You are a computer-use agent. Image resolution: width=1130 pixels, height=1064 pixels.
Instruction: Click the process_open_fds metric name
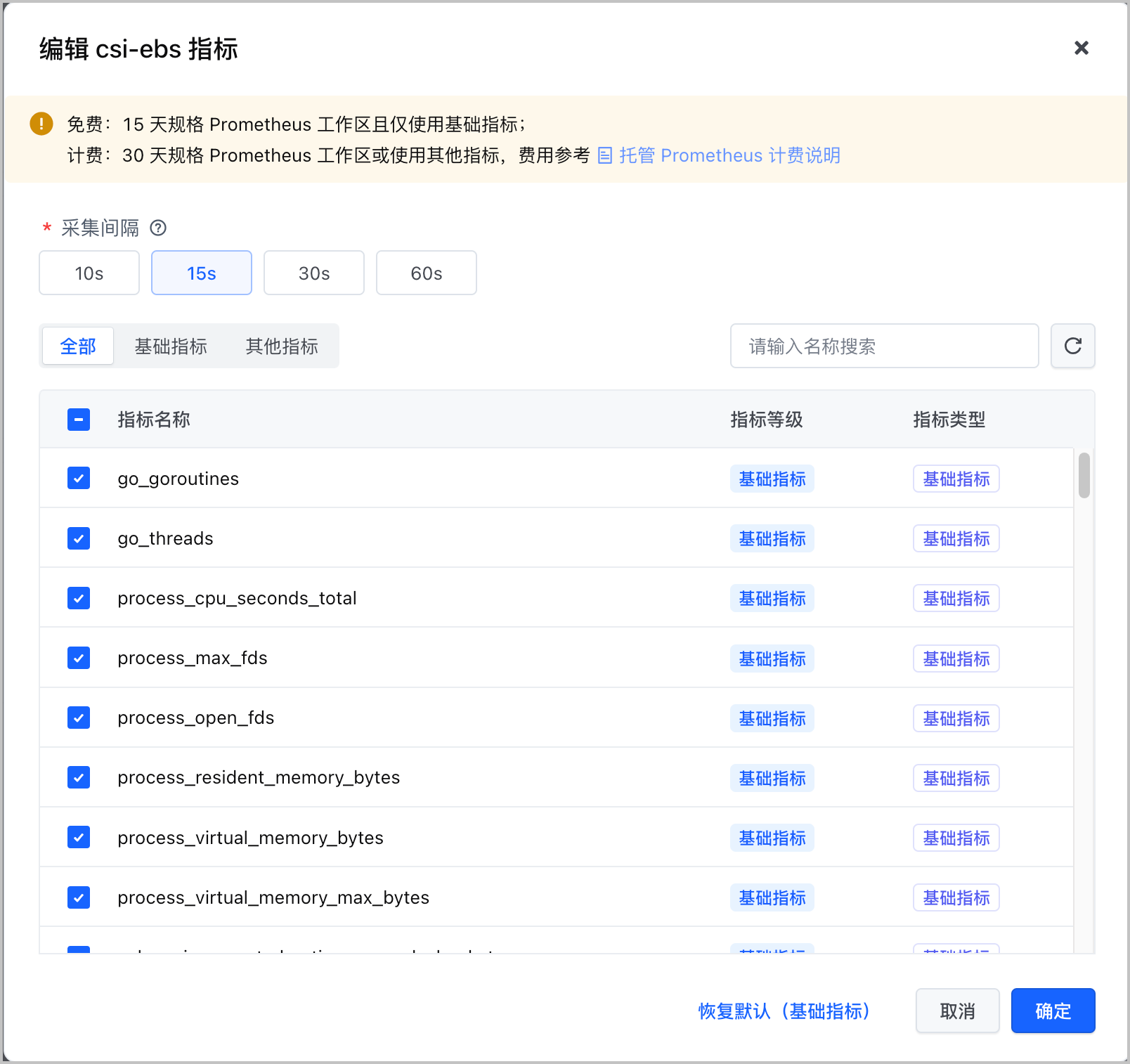coord(196,718)
